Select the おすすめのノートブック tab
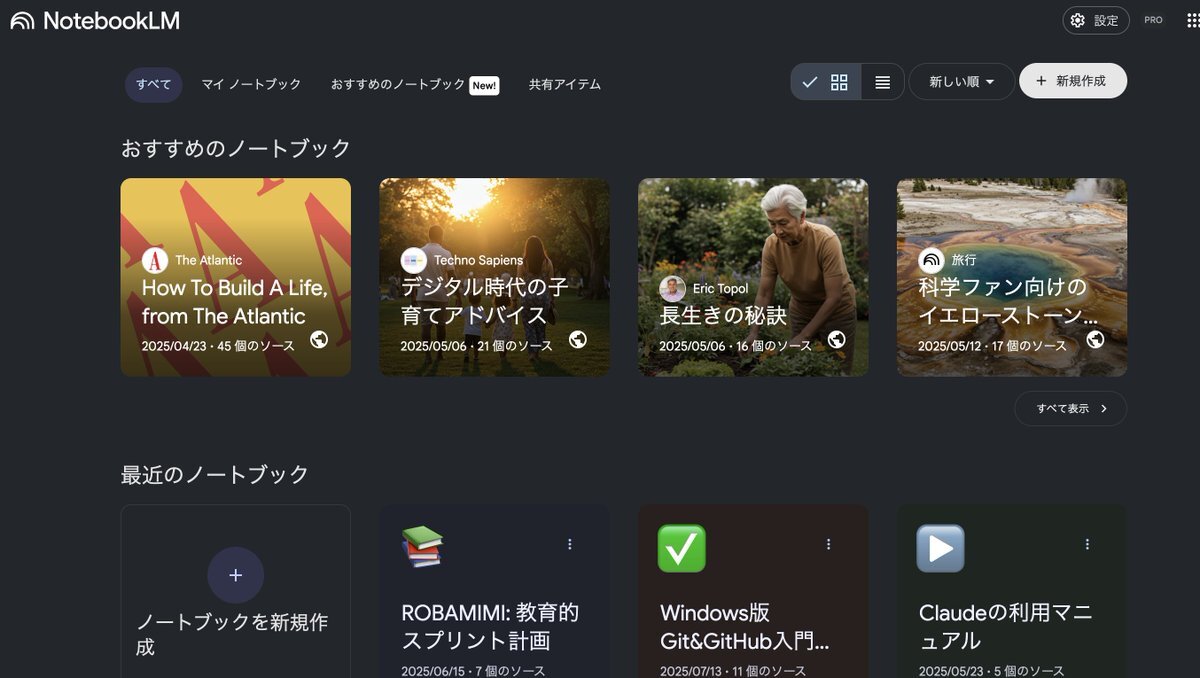This screenshot has height=678, width=1200. coord(398,85)
